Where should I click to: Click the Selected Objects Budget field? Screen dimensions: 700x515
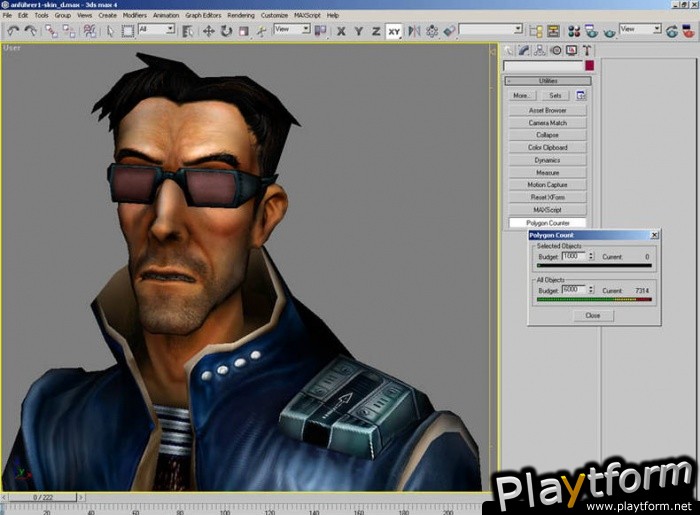click(x=574, y=256)
